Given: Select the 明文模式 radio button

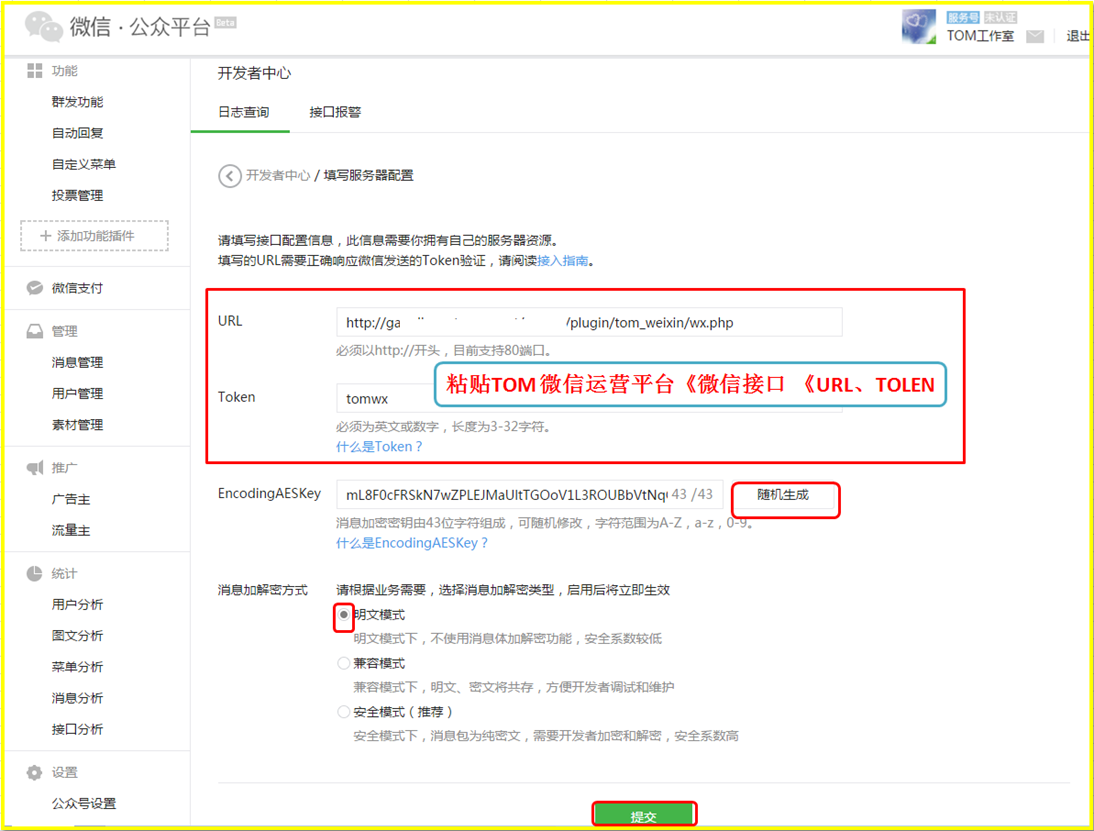Looking at the screenshot, I should 343,615.
